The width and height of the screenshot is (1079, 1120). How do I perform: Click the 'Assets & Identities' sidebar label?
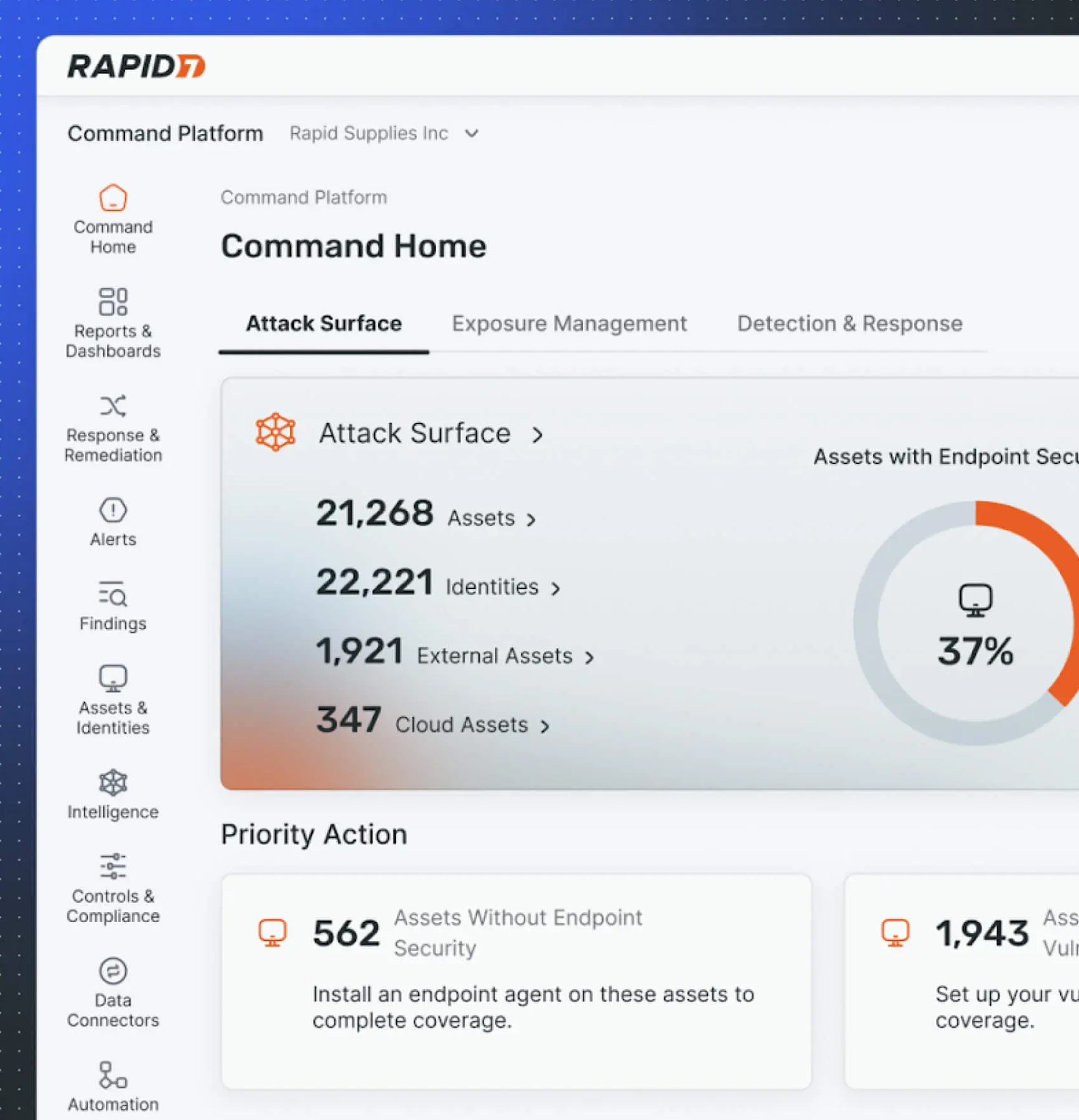coord(113,717)
